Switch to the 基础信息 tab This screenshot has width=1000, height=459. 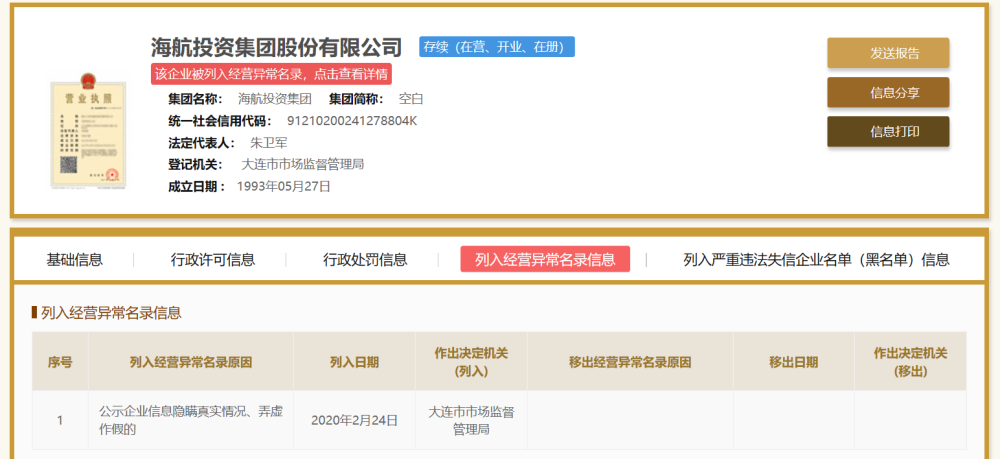click(x=75, y=259)
